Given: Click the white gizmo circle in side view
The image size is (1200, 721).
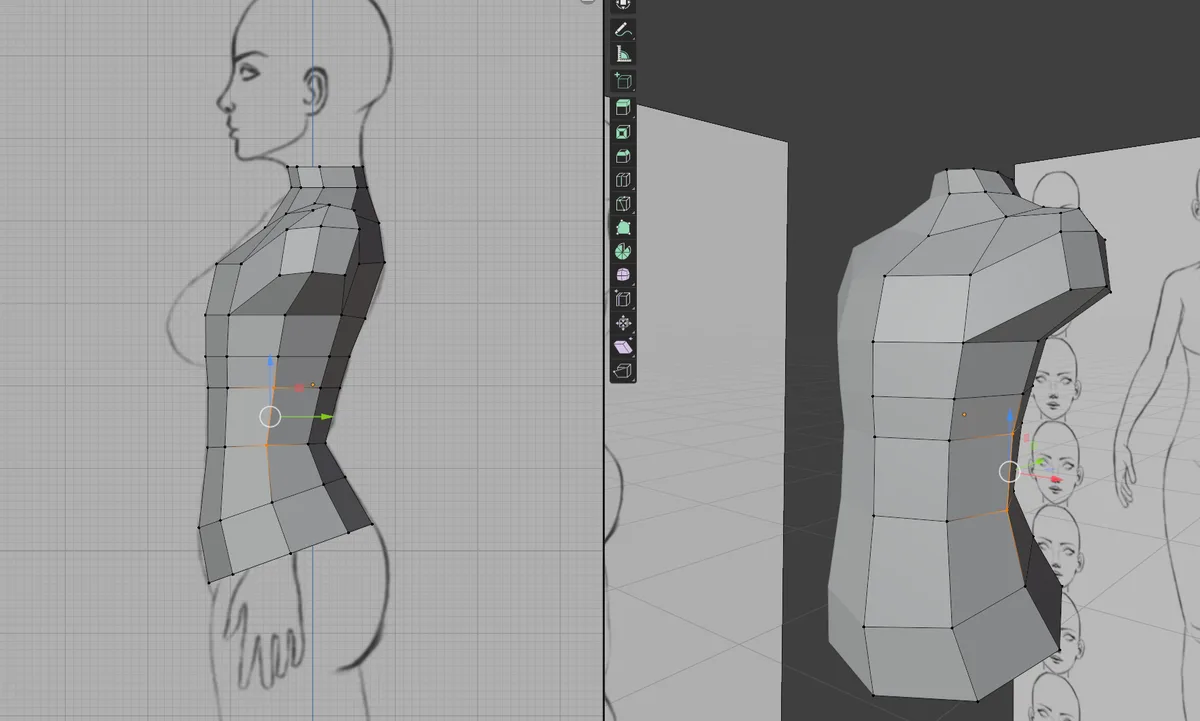Looking at the screenshot, I should click(270, 417).
